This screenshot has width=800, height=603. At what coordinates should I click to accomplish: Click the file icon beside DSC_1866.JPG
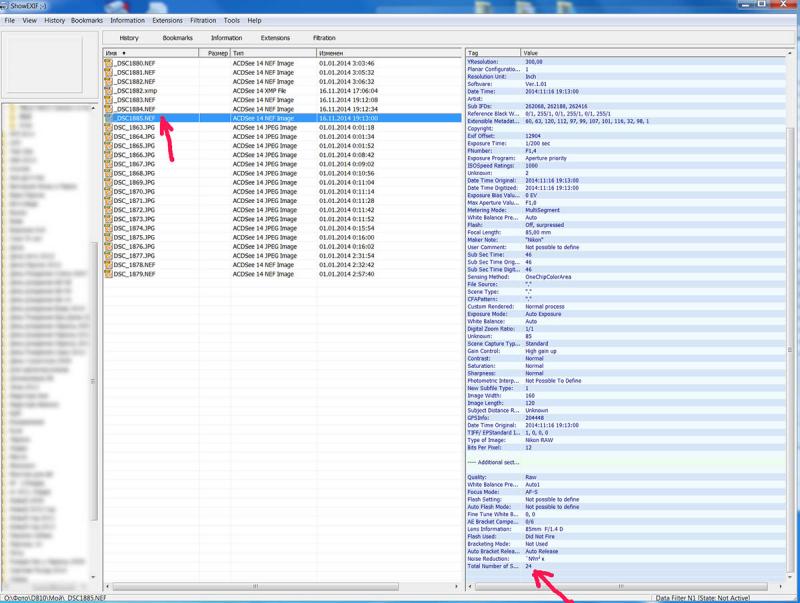click(x=108, y=155)
